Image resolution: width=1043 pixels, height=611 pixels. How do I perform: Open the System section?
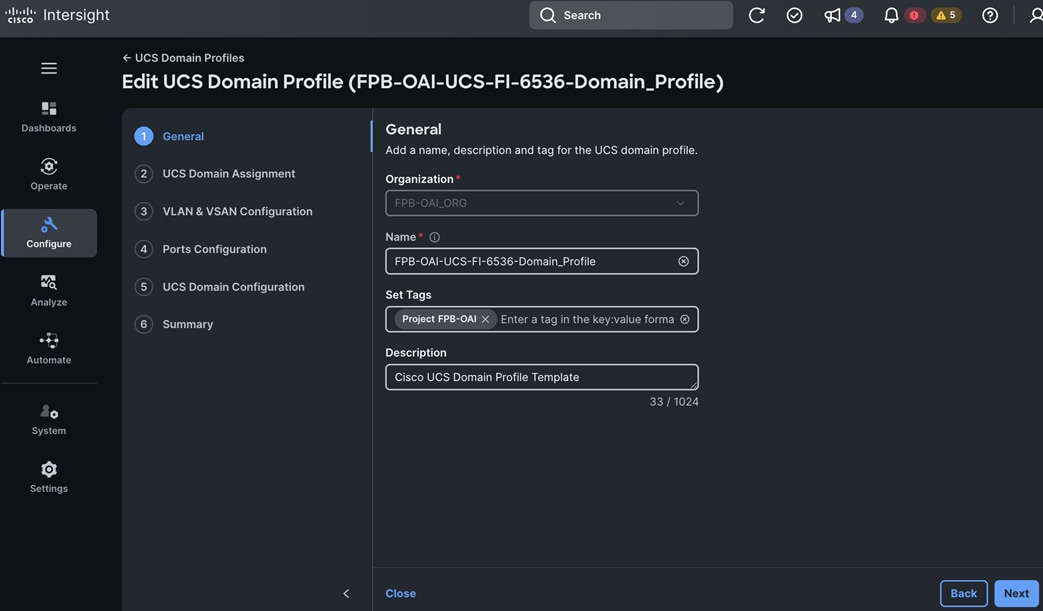pos(49,420)
